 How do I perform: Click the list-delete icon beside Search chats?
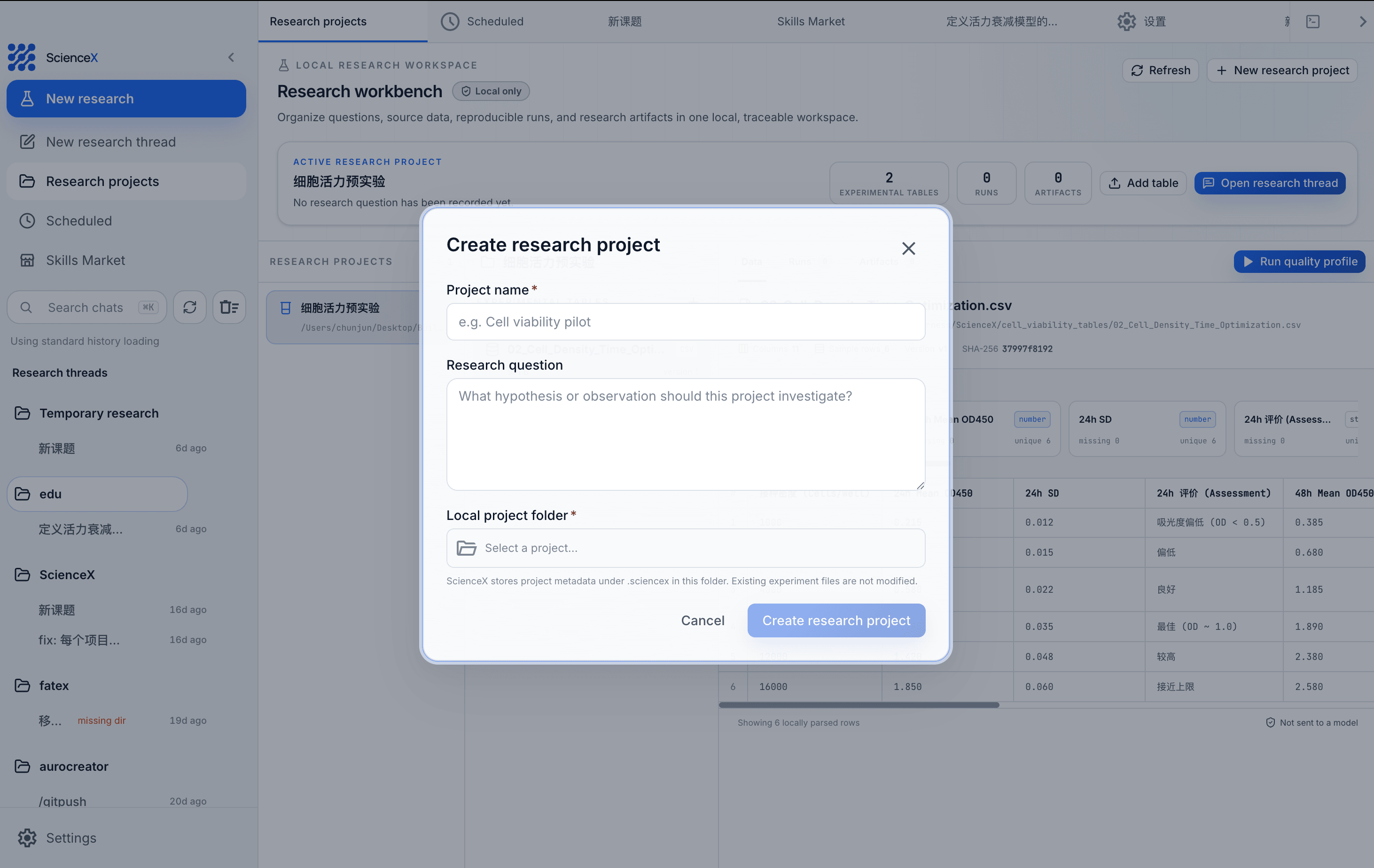click(229, 307)
